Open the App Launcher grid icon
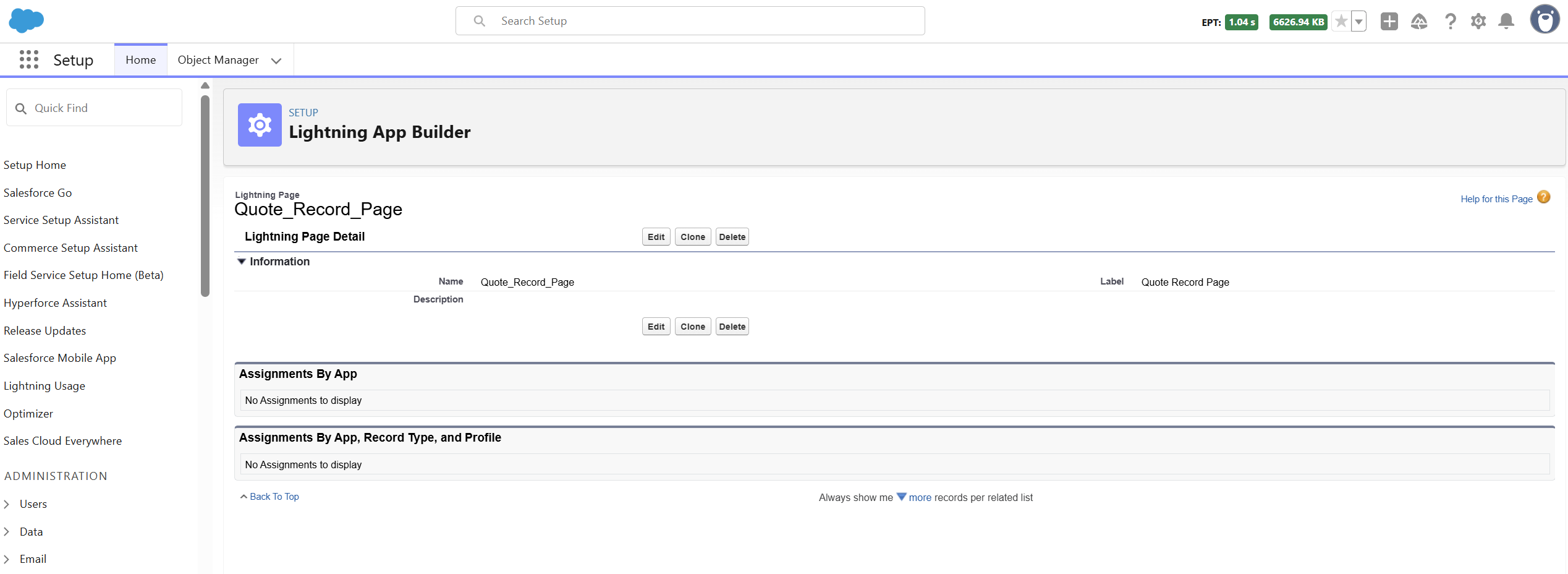The height and width of the screenshot is (574, 1568). pyautogui.click(x=29, y=59)
